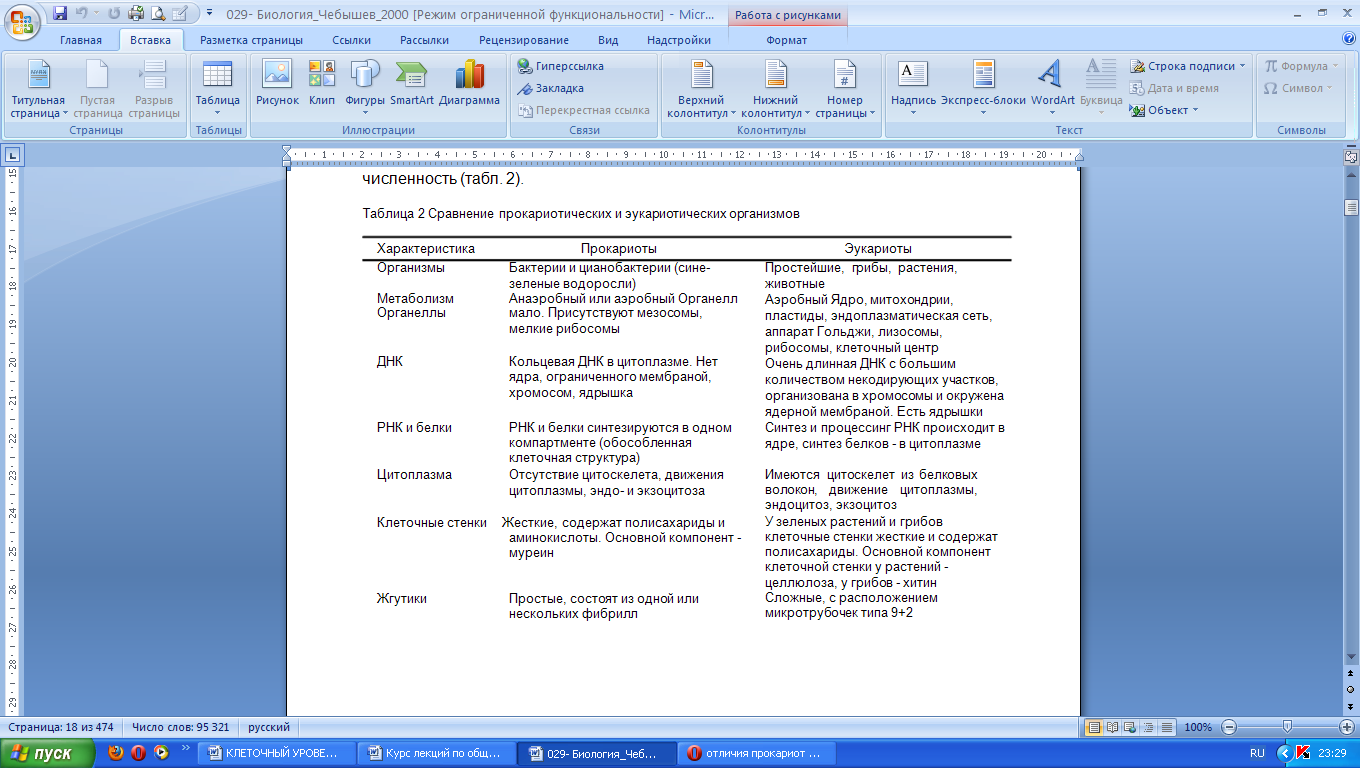The image size is (1360, 768).
Task: Open the Главная ribbon tab
Action: coord(81,40)
